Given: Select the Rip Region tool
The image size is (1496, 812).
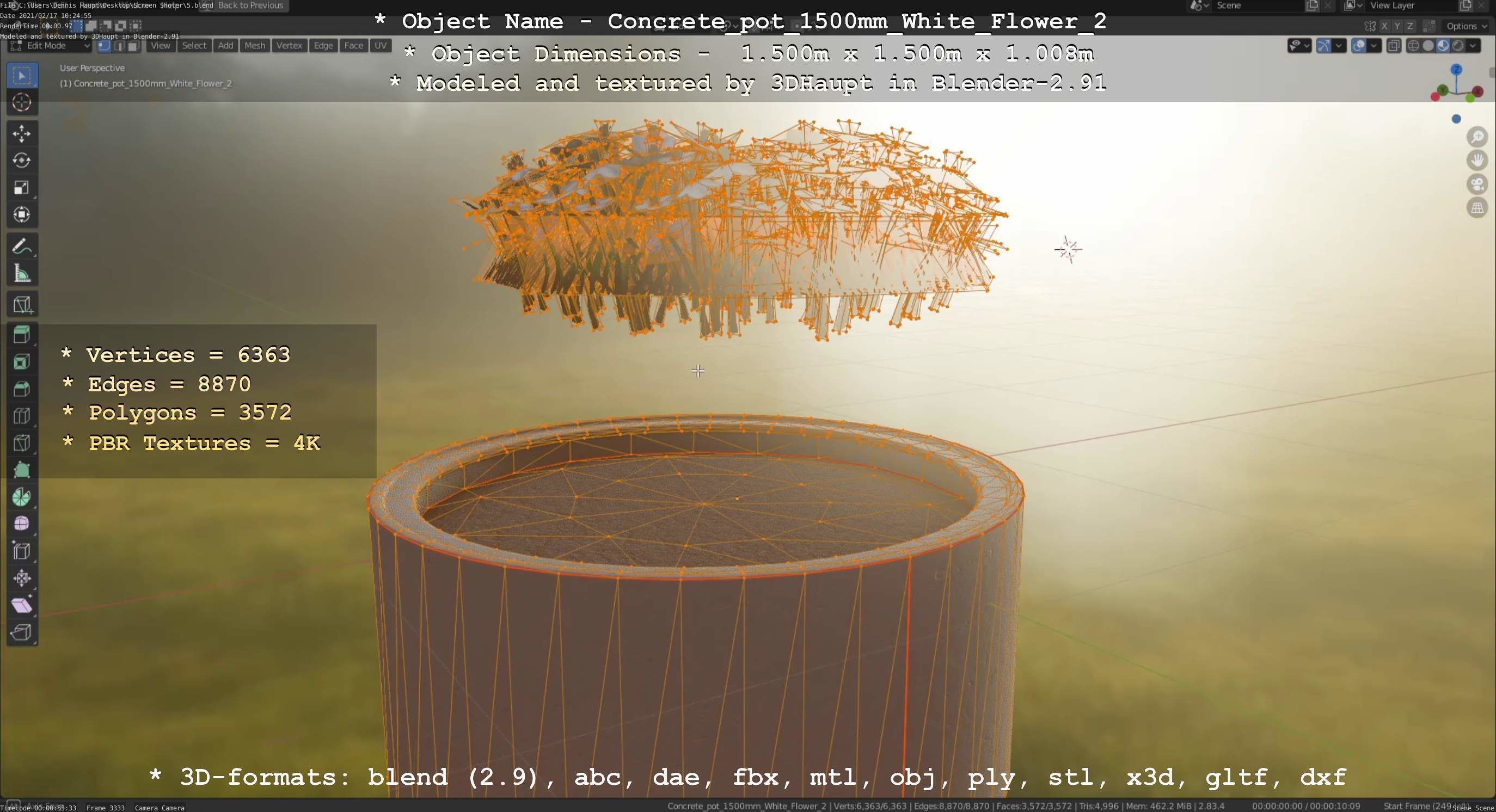Looking at the screenshot, I should (x=22, y=632).
